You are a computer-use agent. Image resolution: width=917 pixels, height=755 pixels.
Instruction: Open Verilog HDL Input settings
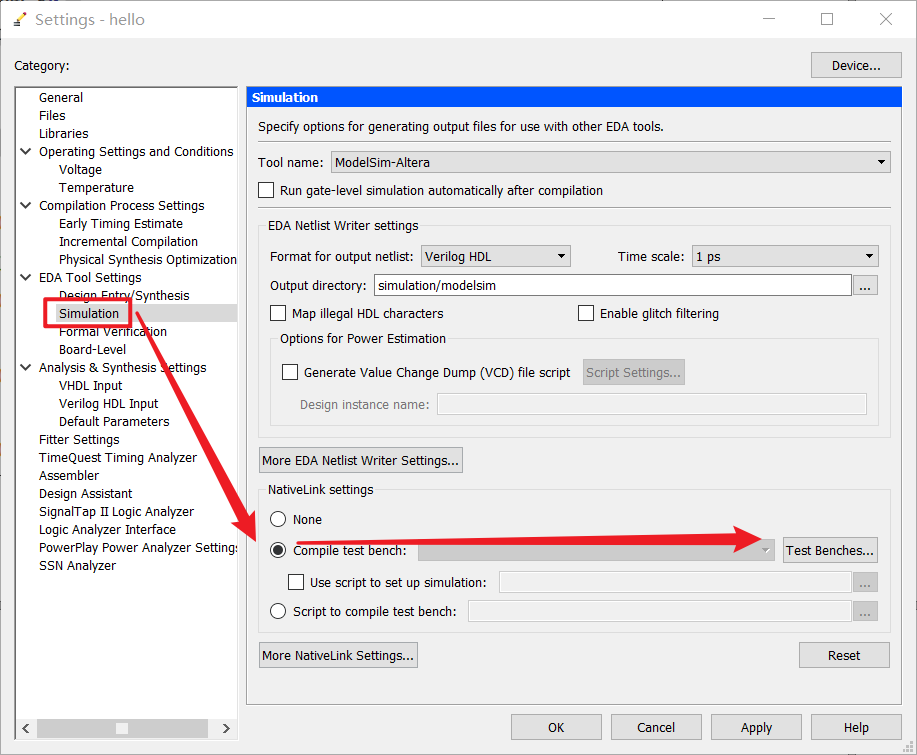pos(108,404)
